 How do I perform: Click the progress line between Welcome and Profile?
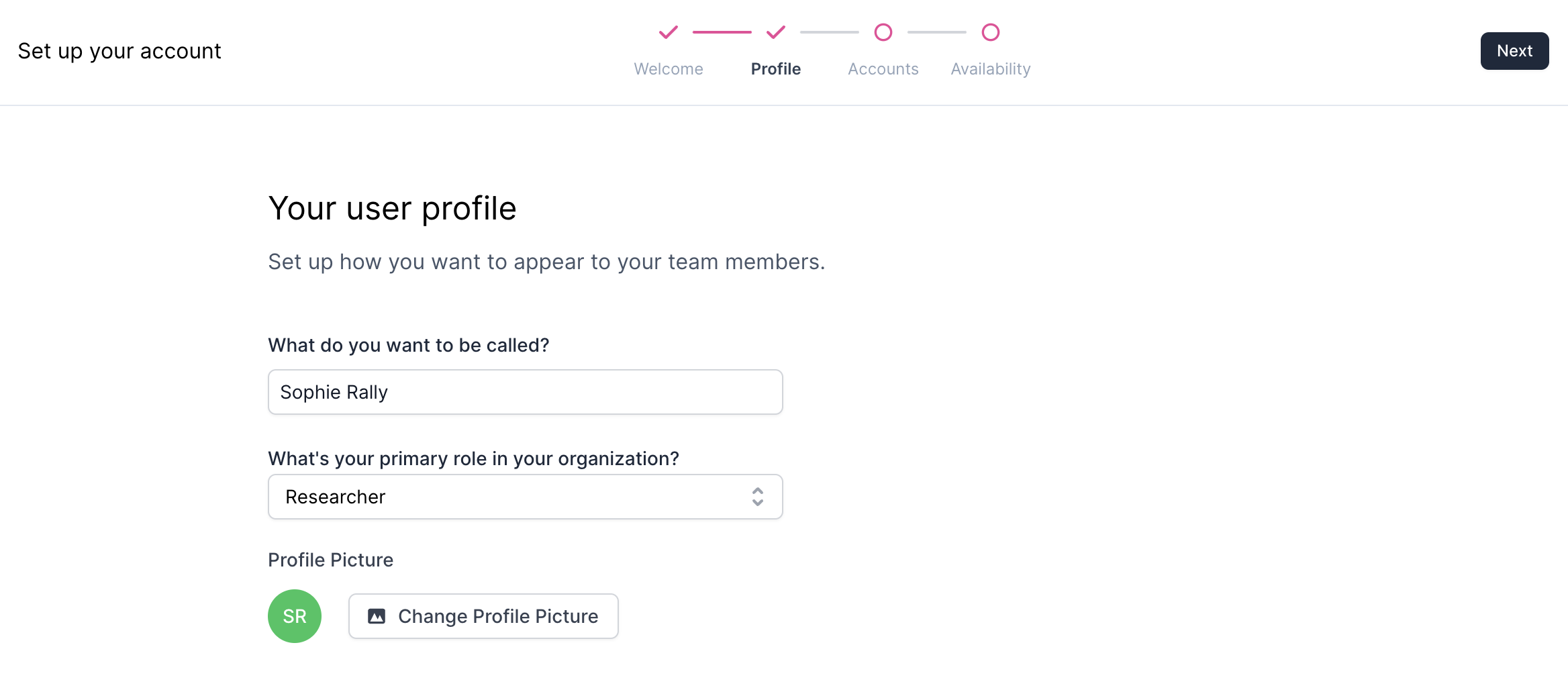[x=722, y=32]
